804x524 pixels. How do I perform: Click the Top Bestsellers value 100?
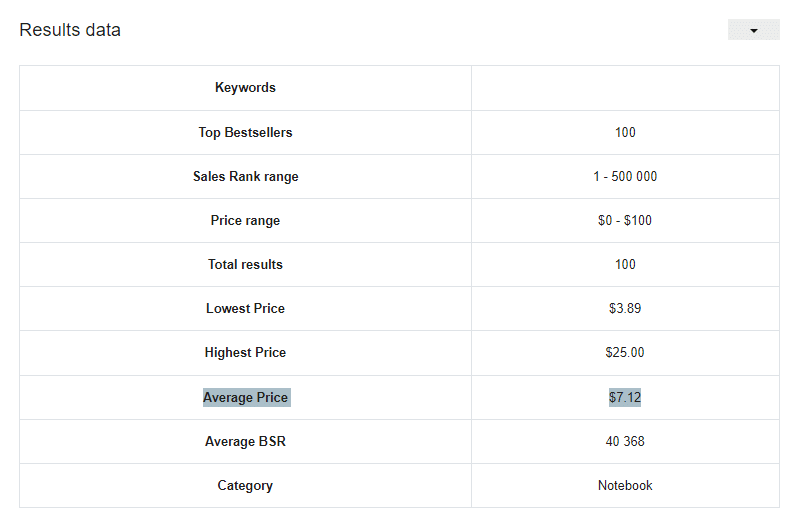coord(625,132)
